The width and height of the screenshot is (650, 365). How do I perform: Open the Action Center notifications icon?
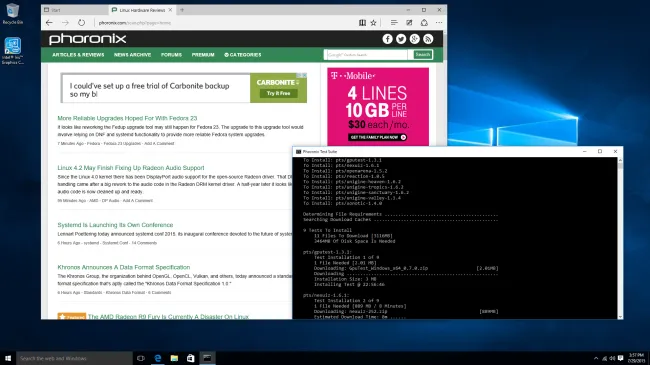[621, 358]
